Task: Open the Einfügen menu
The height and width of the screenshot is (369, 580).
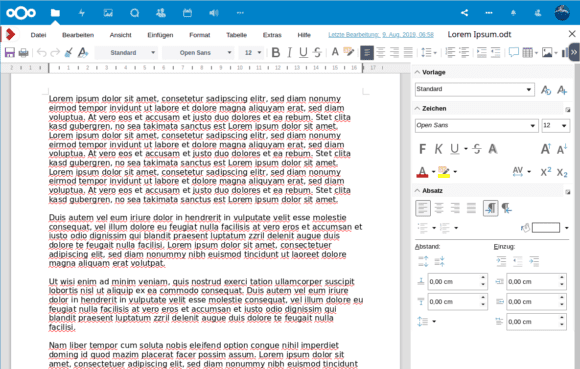Action: click(x=160, y=35)
